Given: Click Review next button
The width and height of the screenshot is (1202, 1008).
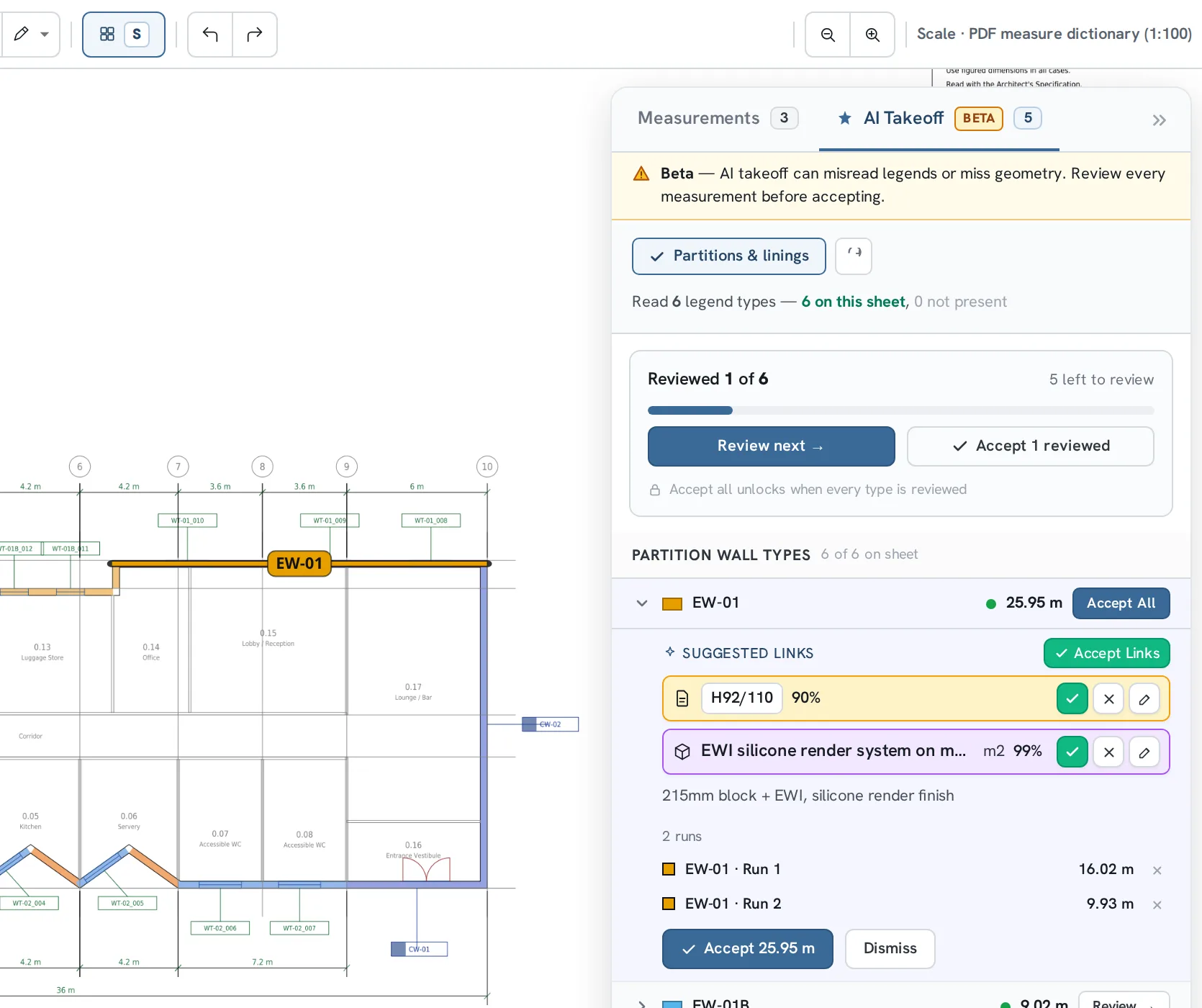Looking at the screenshot, I should pyautogui.click(x=772, y=446).
